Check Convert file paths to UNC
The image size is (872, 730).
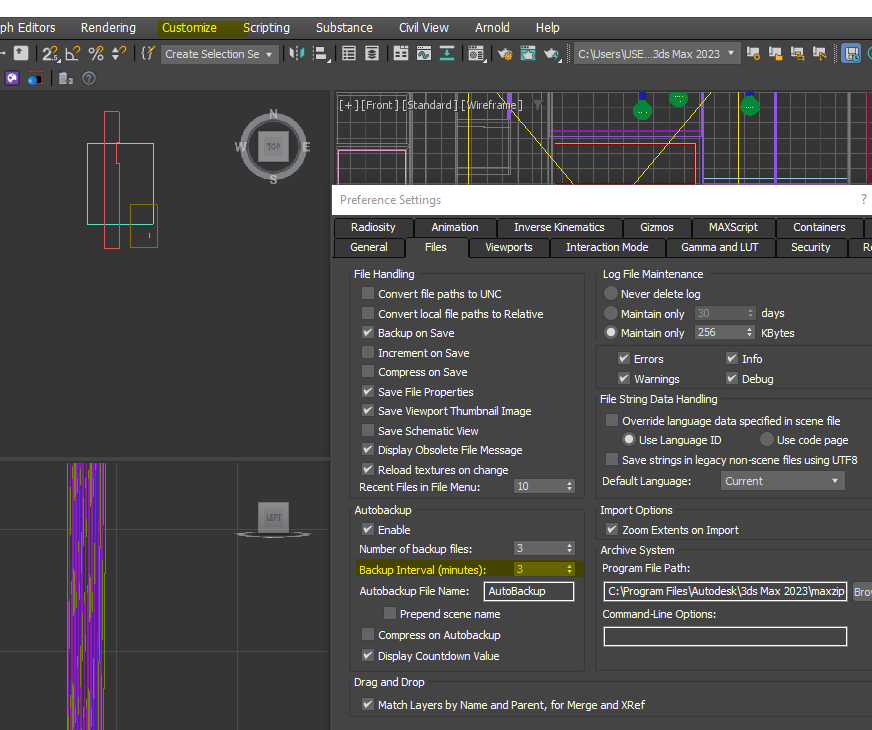pos(368,294)
